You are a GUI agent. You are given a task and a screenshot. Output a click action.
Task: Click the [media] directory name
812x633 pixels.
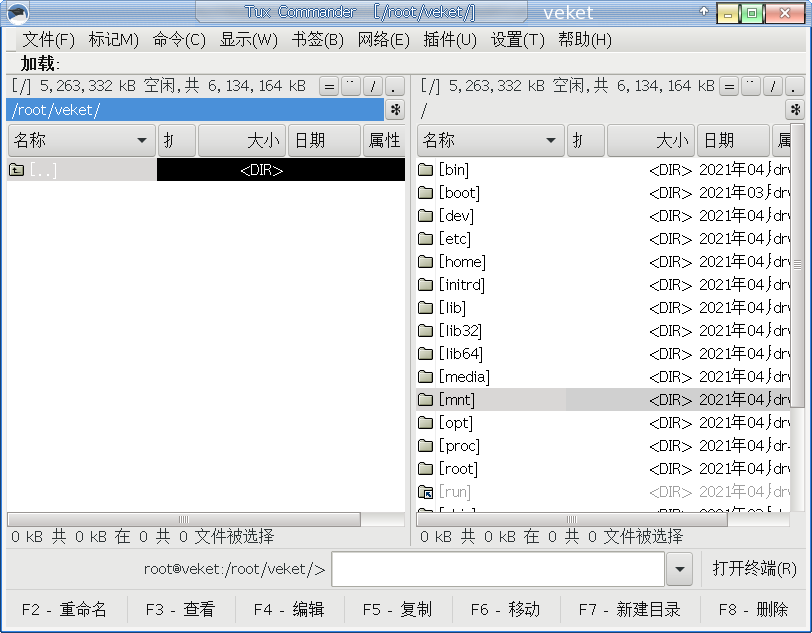pyautogui.click(x=464, y=377)
